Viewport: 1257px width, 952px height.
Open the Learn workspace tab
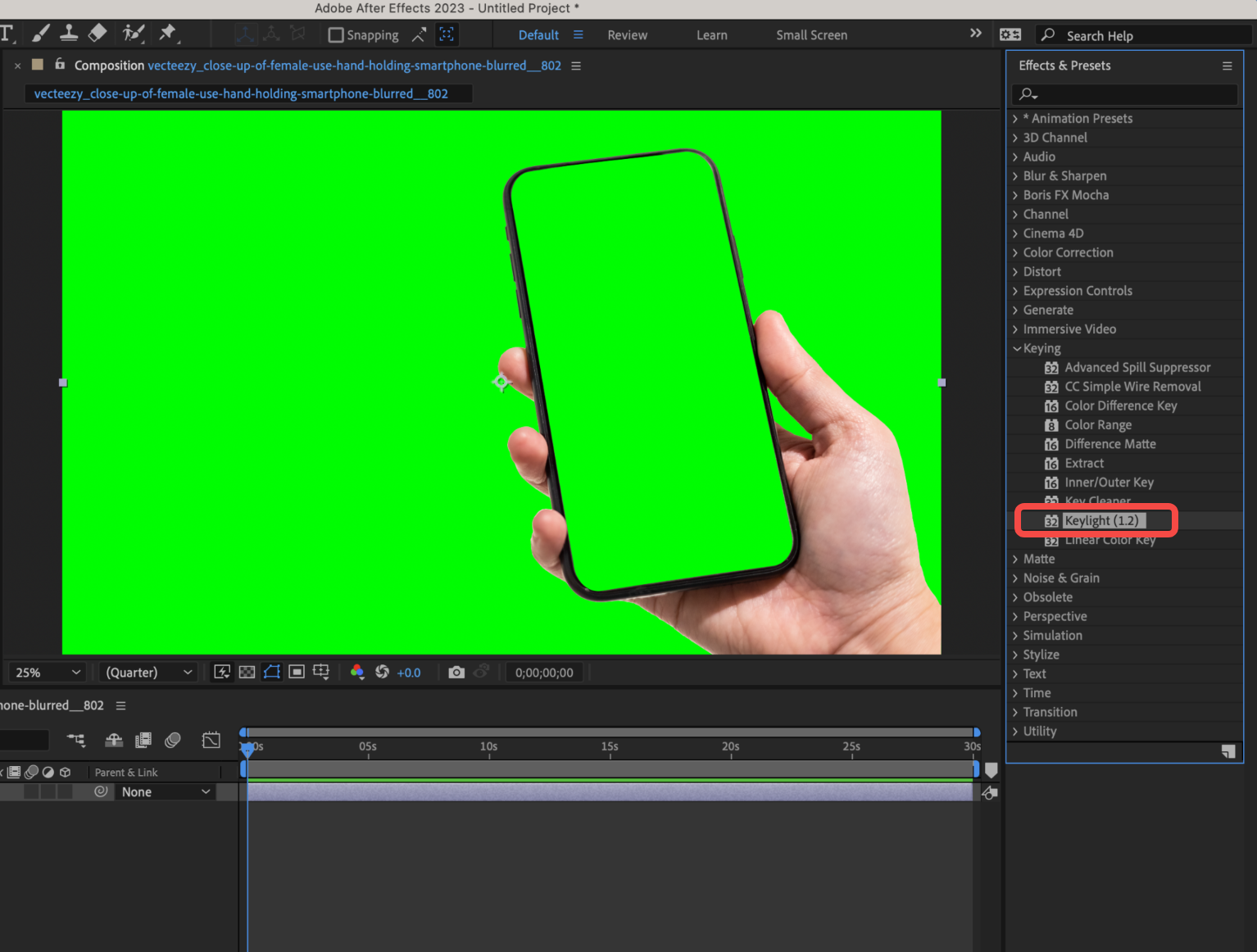[x=711, y=34]
